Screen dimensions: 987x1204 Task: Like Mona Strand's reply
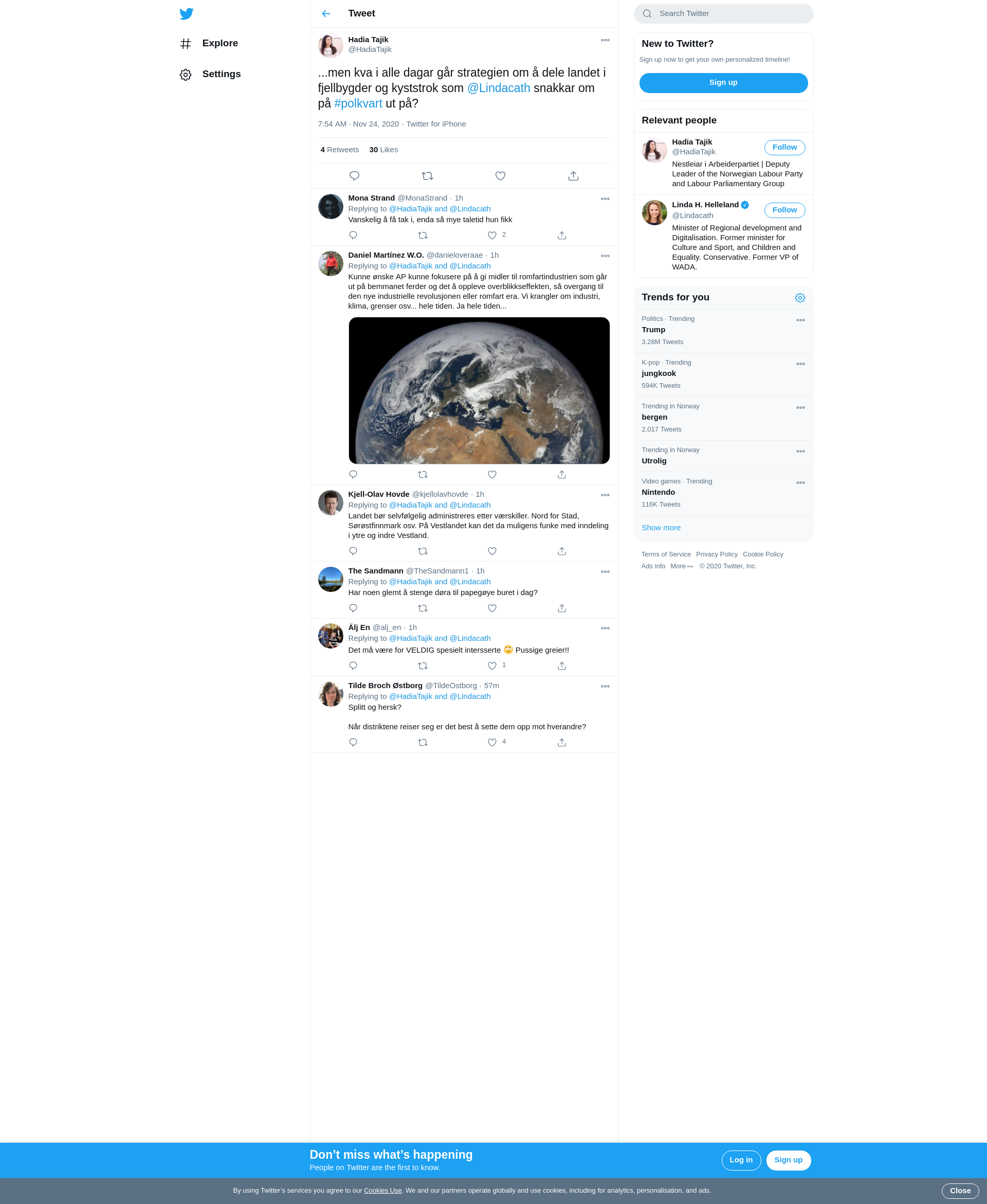click(492, 235)
